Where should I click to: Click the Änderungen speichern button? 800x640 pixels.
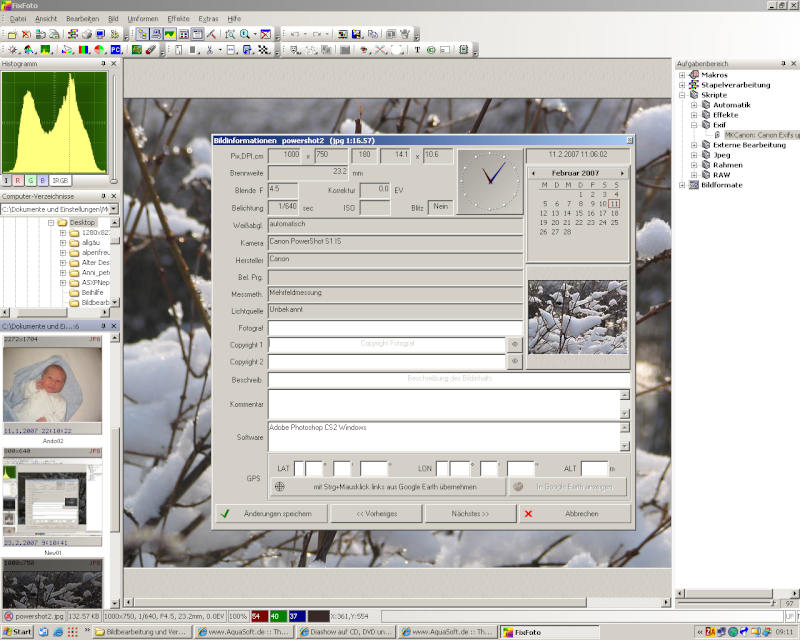click(x=272, y=514)
